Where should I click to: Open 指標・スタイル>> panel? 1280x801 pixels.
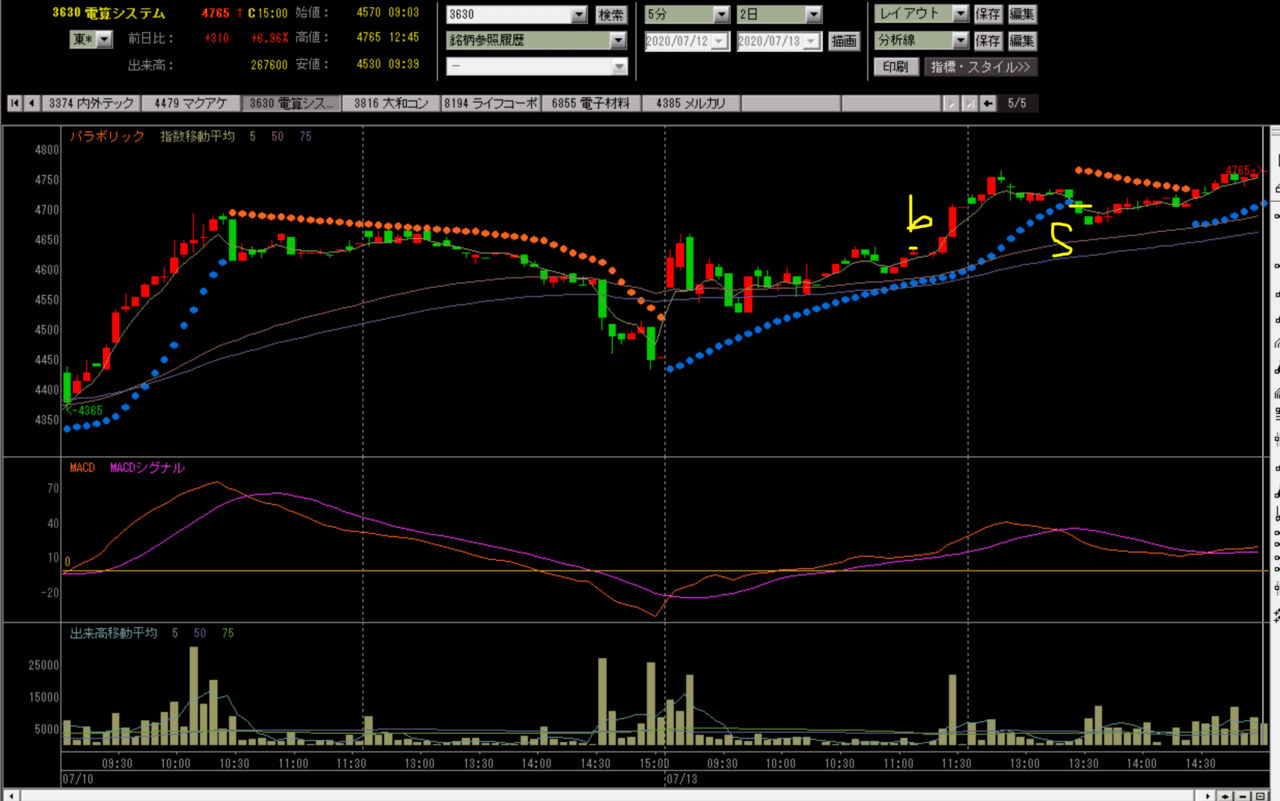coord(981,67)
